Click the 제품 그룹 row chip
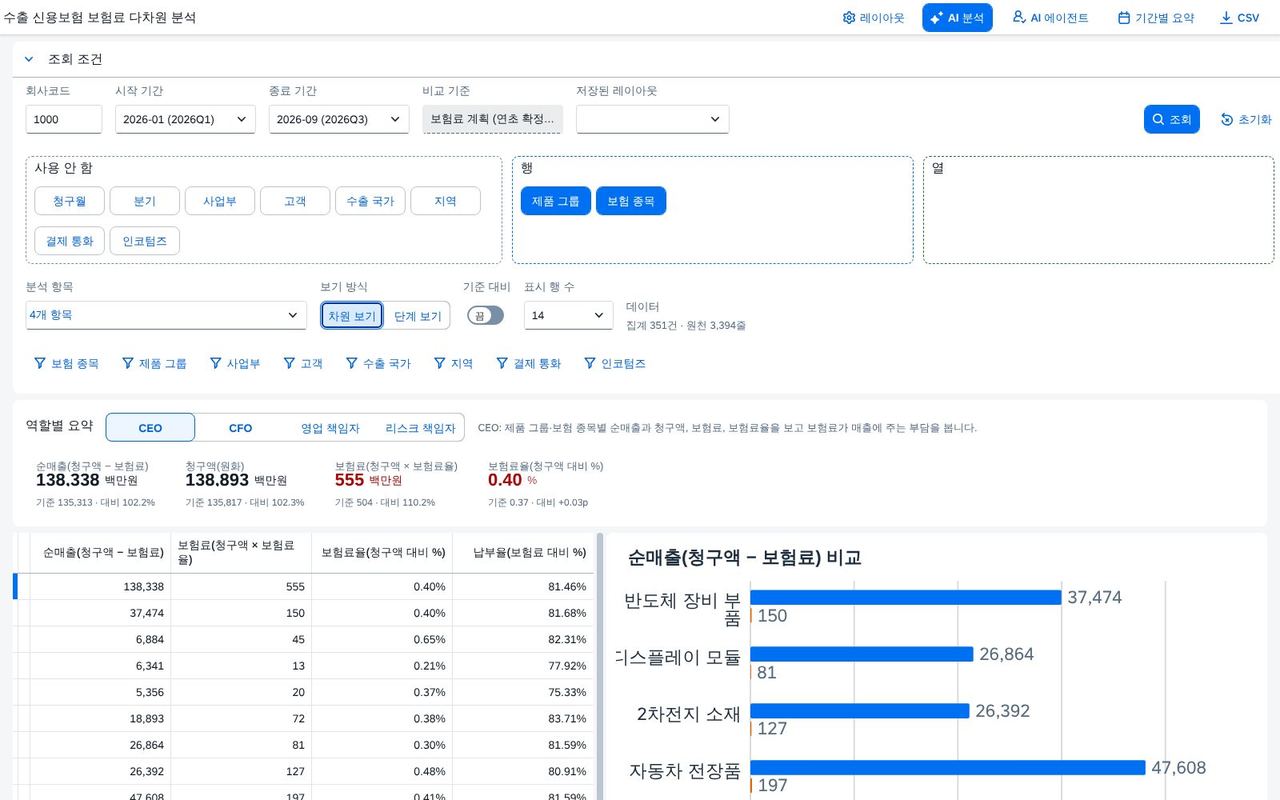 (x=555, y=201)
